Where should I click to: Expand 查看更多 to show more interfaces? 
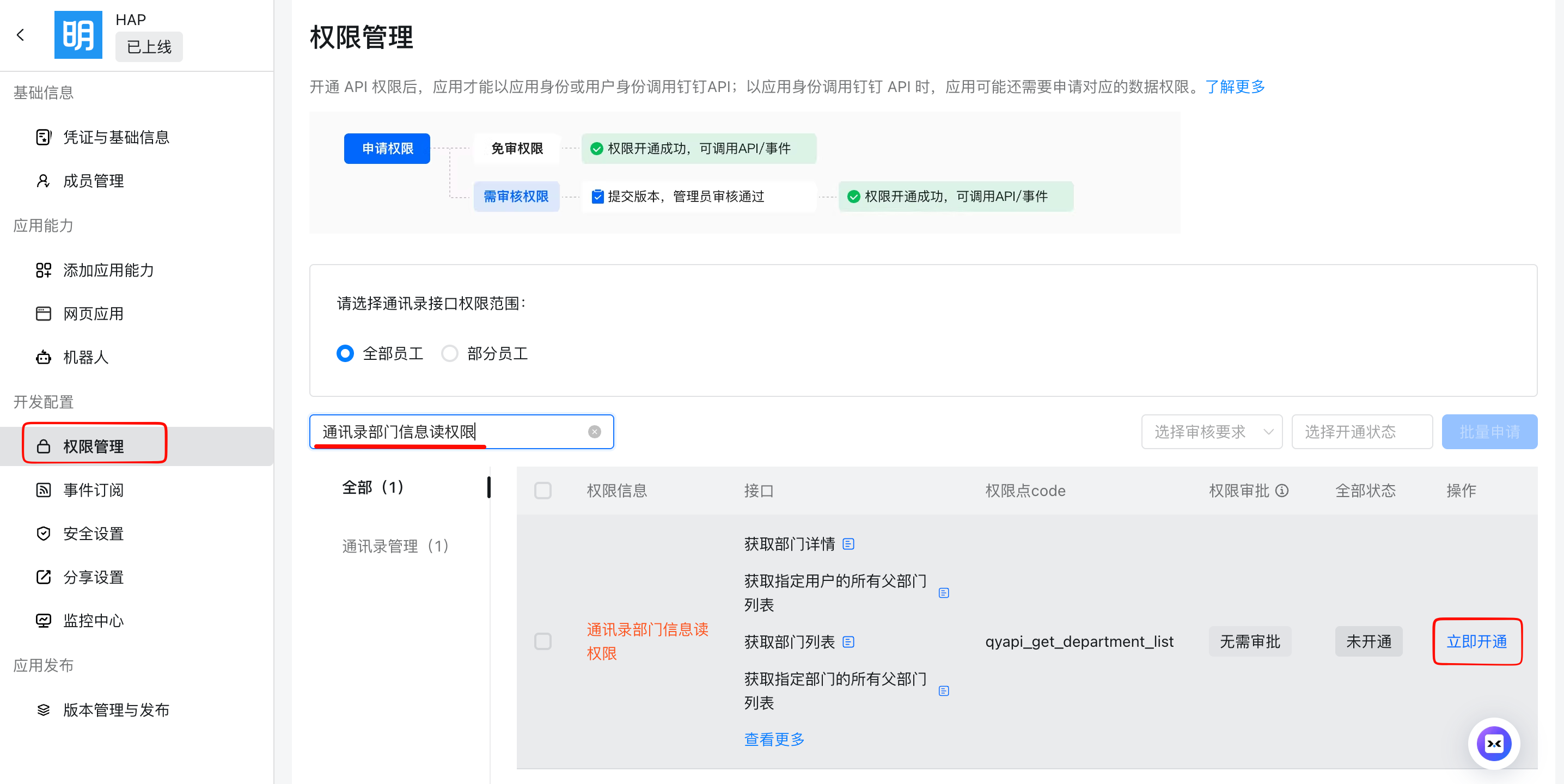774,739
